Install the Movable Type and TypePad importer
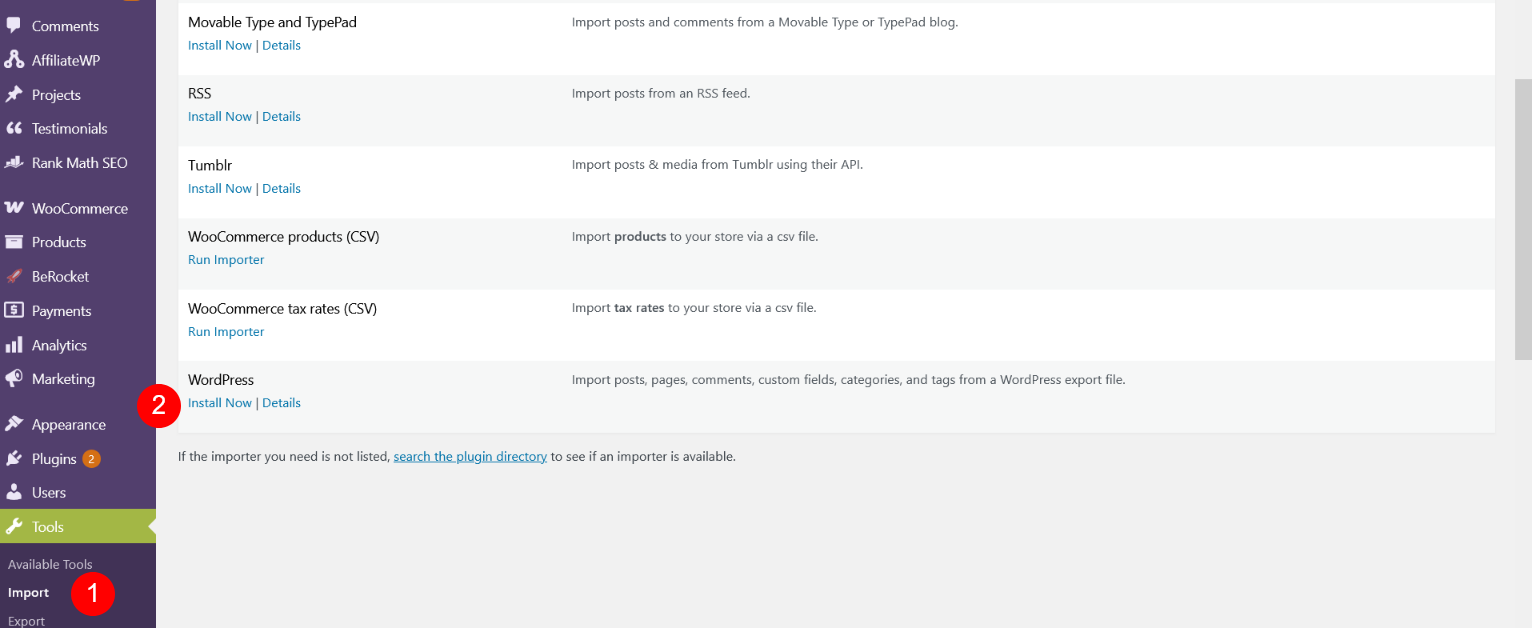The height and width of the screenshot is (628, 1532). (220, 45)
